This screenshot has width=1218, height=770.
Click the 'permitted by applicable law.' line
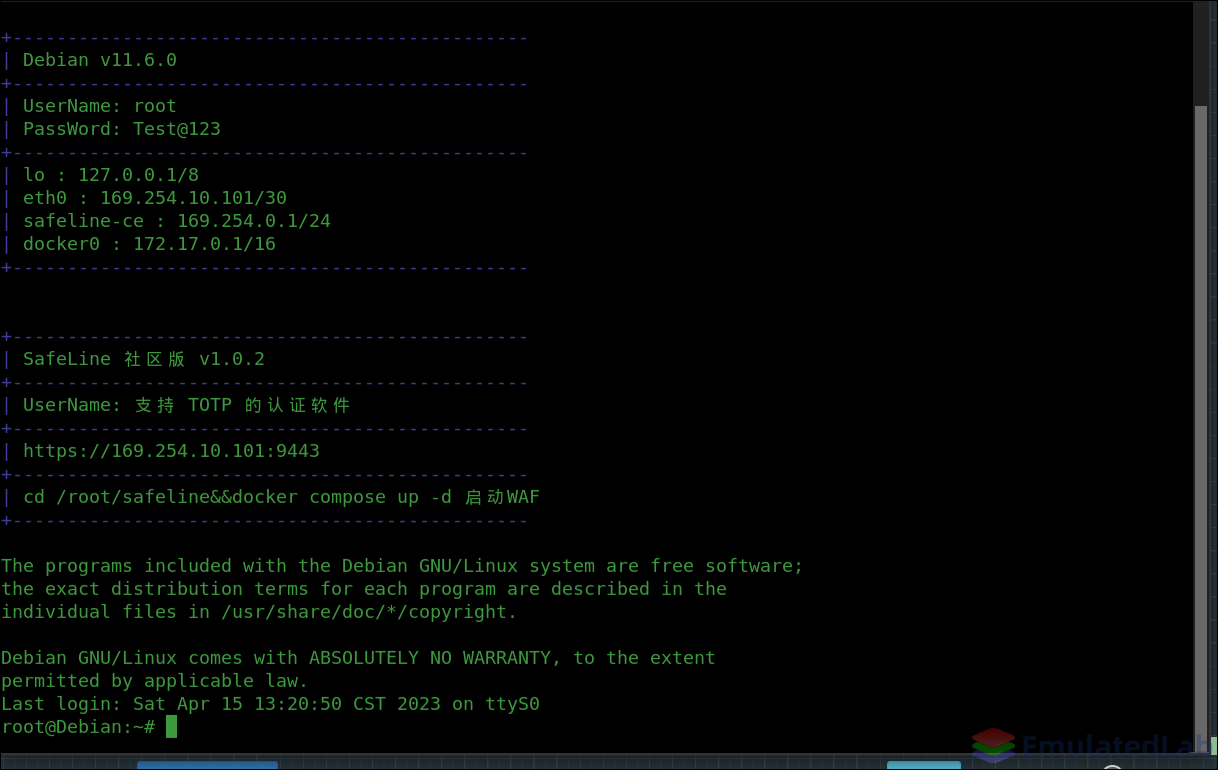point(155,681)
